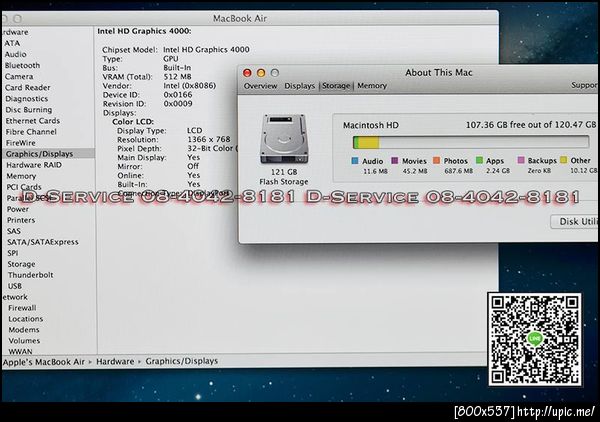Screen dimensions: 600x422
Task: Open the Memory tab
Action: 372,86
